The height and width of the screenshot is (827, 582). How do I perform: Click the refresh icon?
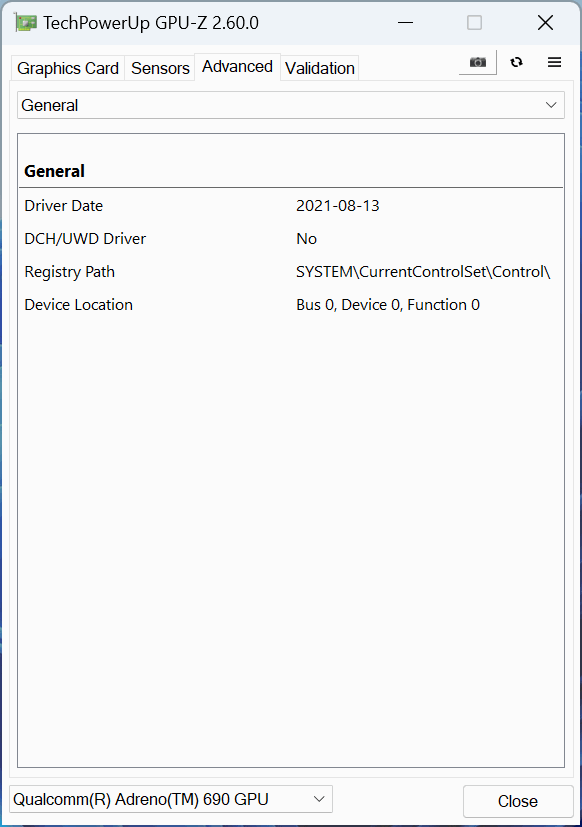(x=517, y=62)
